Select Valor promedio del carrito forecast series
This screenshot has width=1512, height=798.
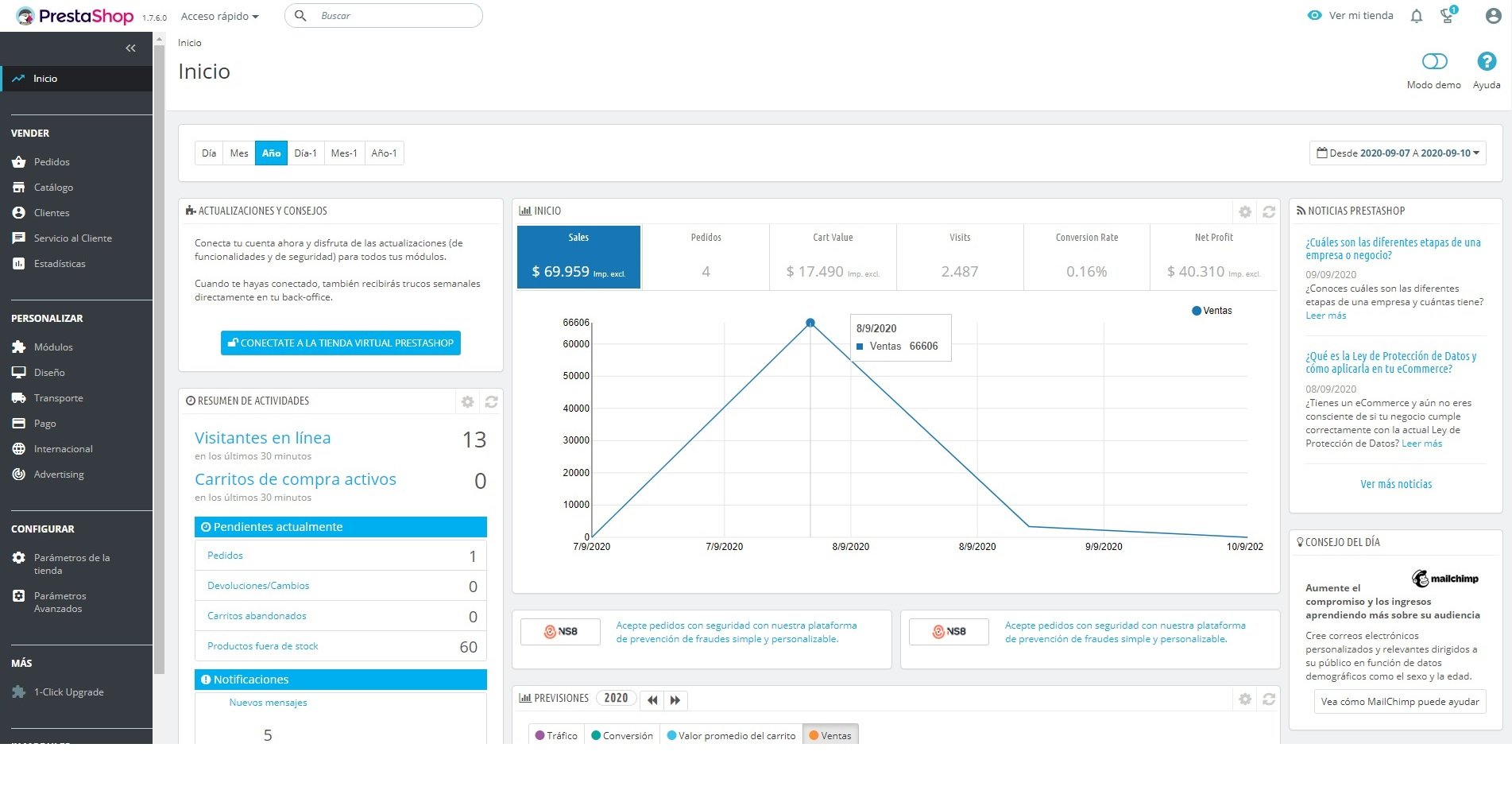pyautogui.click(x=731, y=735)
